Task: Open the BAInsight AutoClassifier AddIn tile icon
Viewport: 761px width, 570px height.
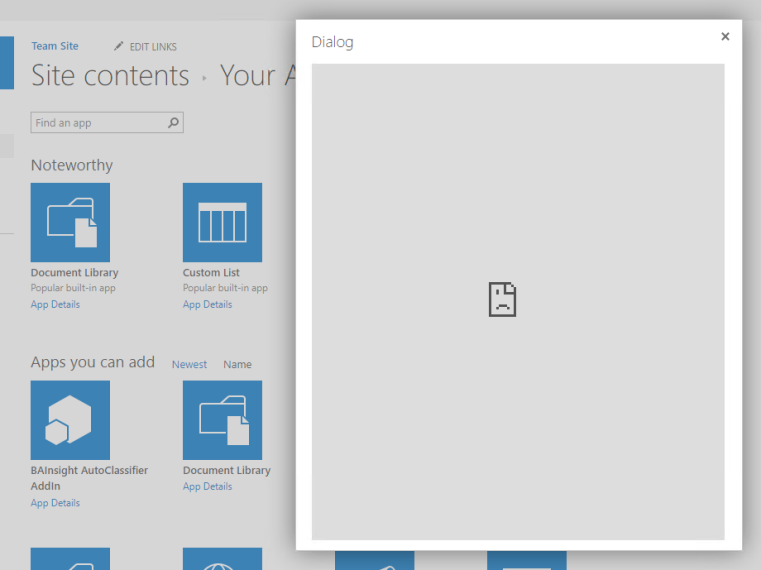Action: 70,420
